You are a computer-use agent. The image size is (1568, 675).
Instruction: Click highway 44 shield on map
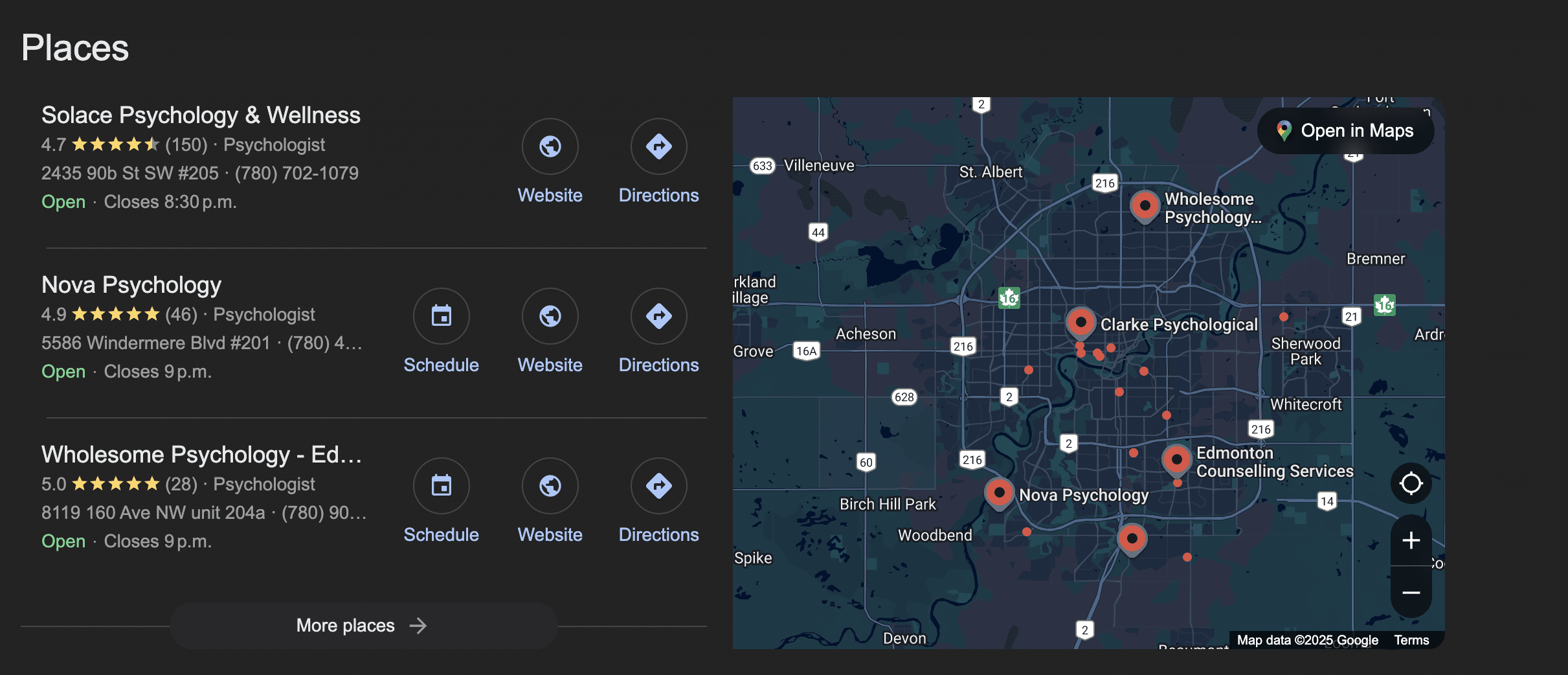pos(818,233)
